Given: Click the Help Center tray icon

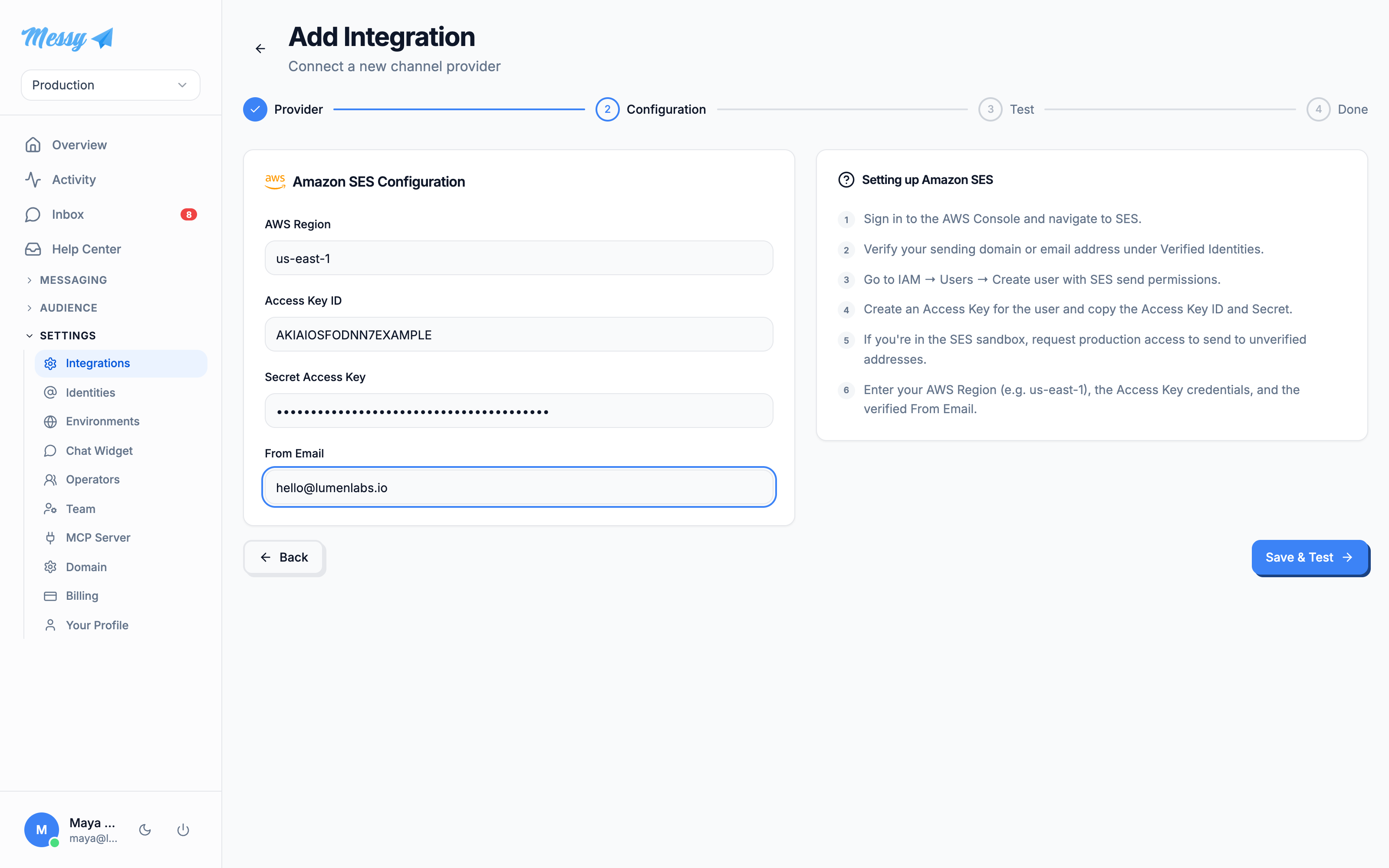Looking at the screenshot, I should tap(33, 249).
